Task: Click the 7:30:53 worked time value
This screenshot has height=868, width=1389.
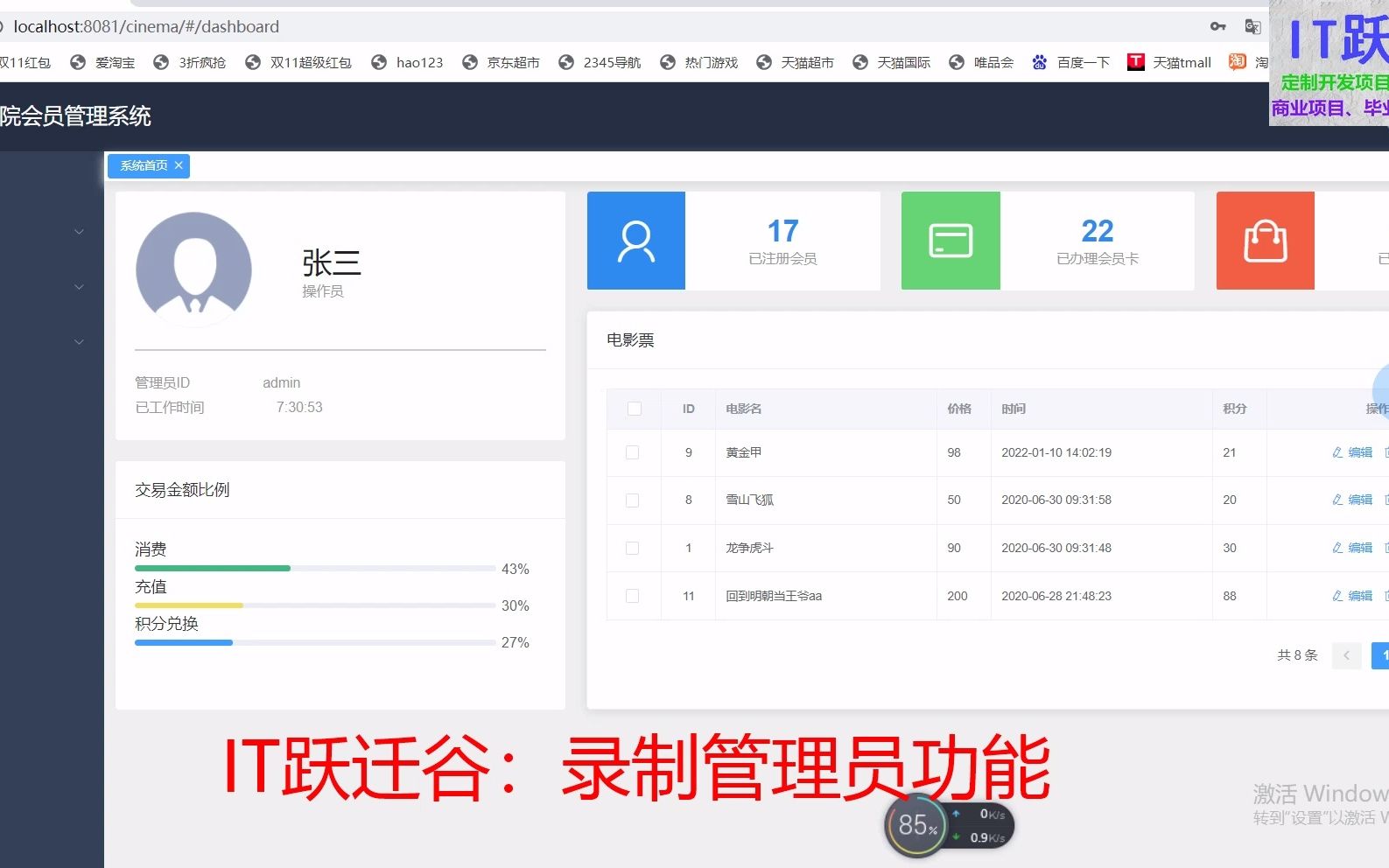Action: pyautogui.click(x=299, y=407)
